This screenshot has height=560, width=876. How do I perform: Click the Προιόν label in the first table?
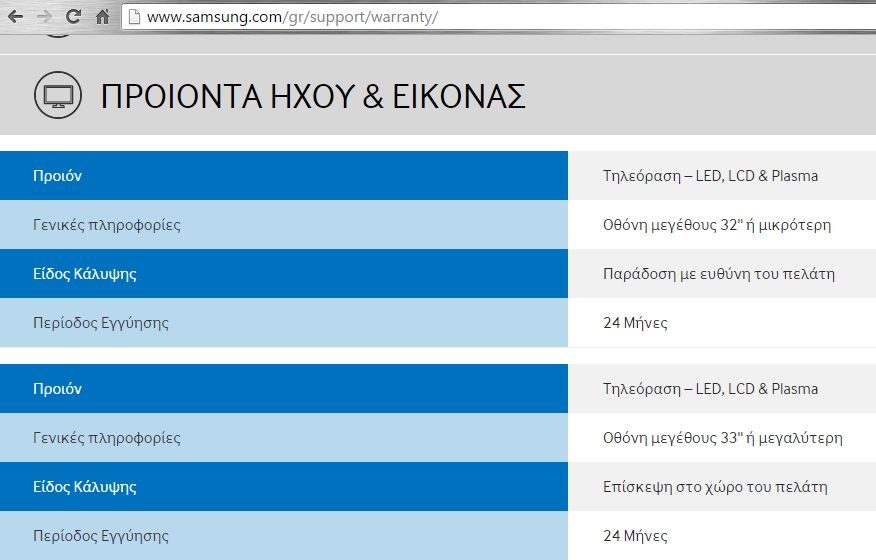(x=57, y=176)
